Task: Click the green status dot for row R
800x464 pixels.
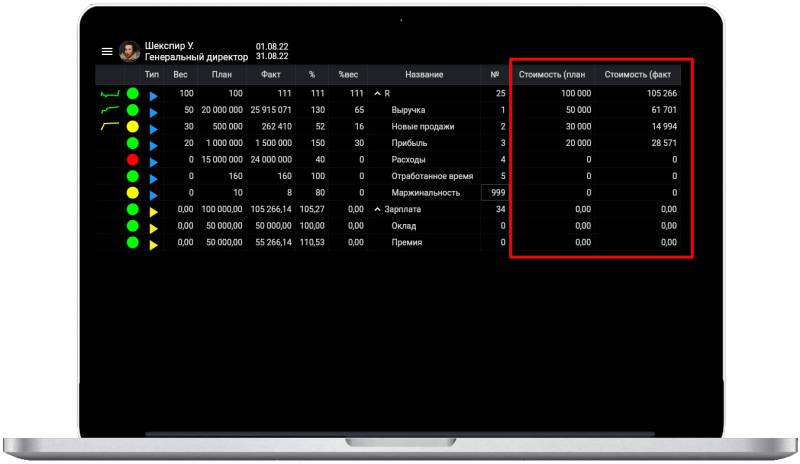Action: tap(133, 93)
